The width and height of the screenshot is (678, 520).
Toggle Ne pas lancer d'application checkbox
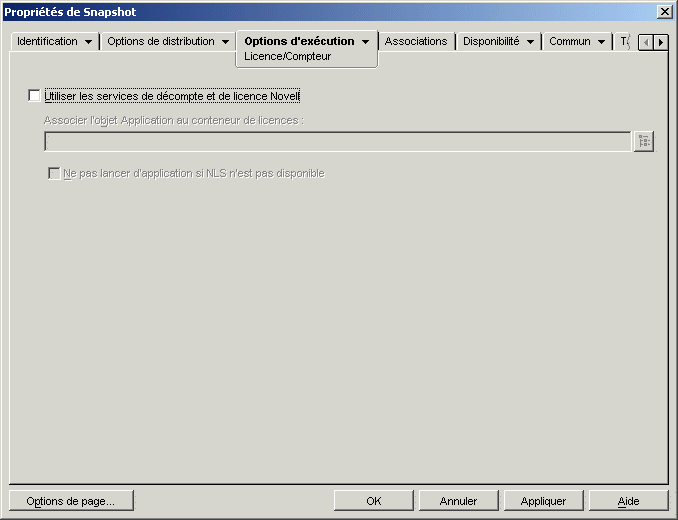54,173
